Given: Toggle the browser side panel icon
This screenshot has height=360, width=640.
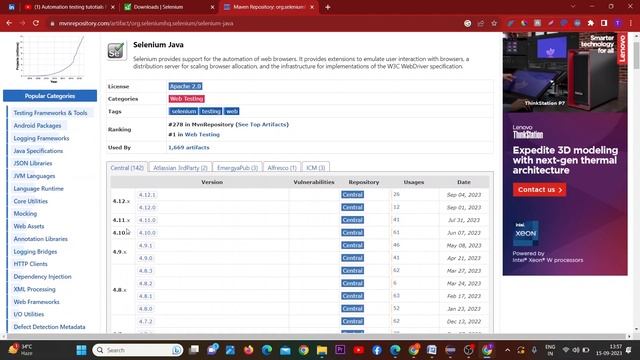Looking at the screenshot, I should pos(604,23).
